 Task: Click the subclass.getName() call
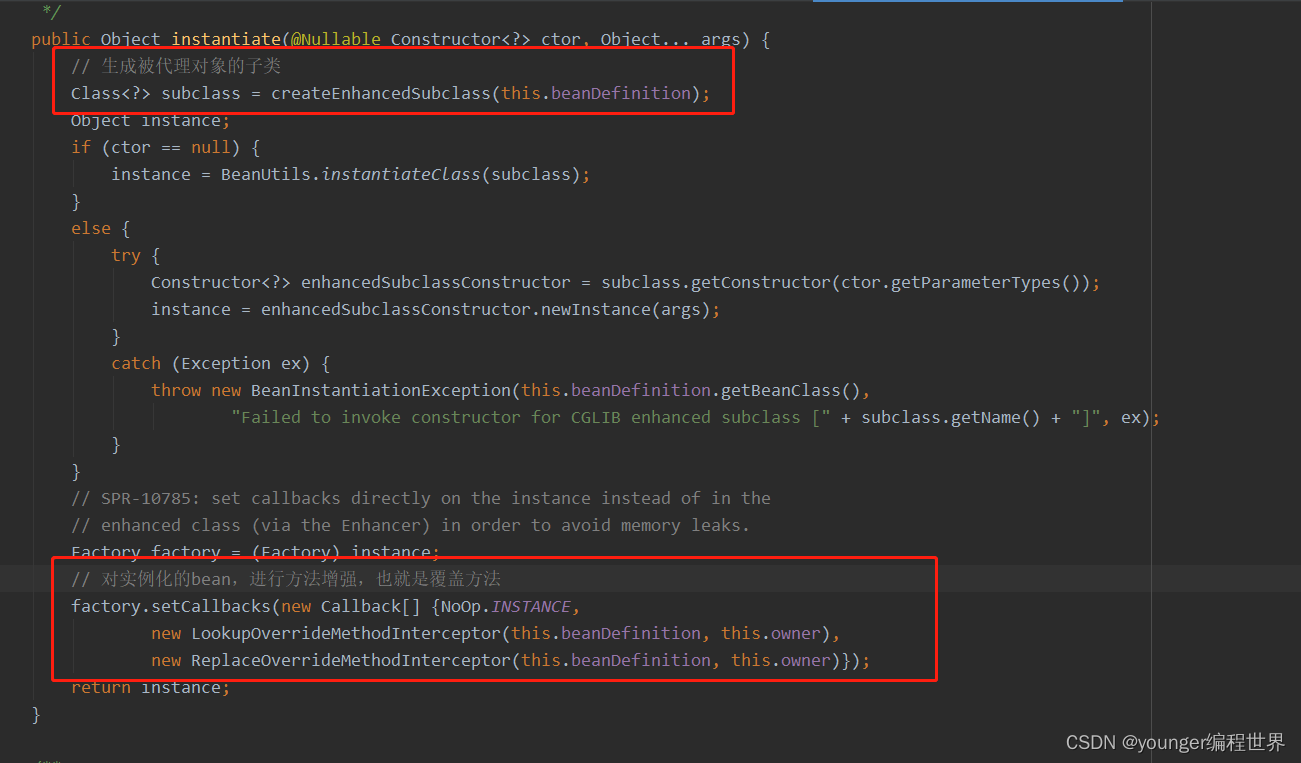tap(951, 417)
